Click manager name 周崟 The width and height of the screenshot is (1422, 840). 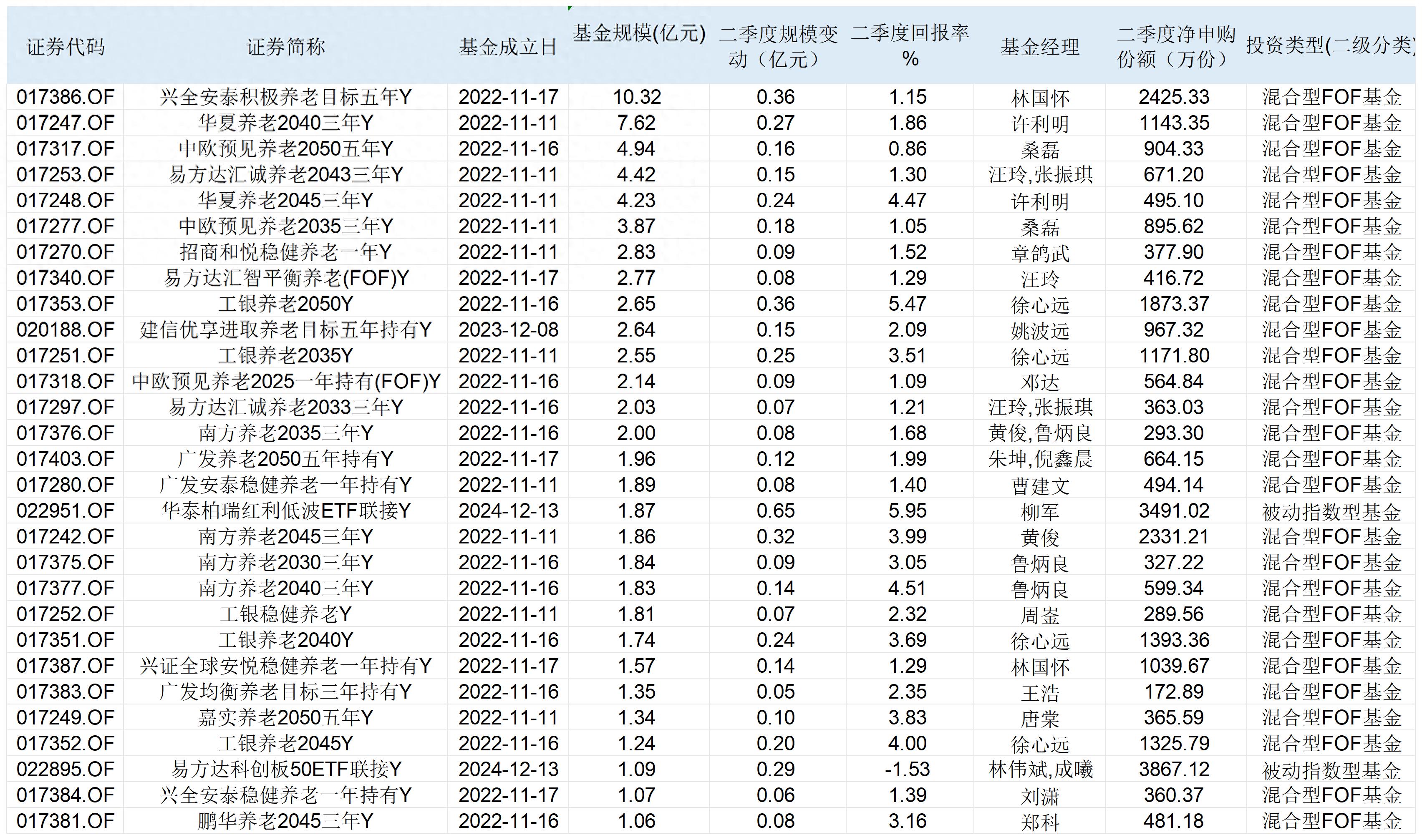(1040, 615)
